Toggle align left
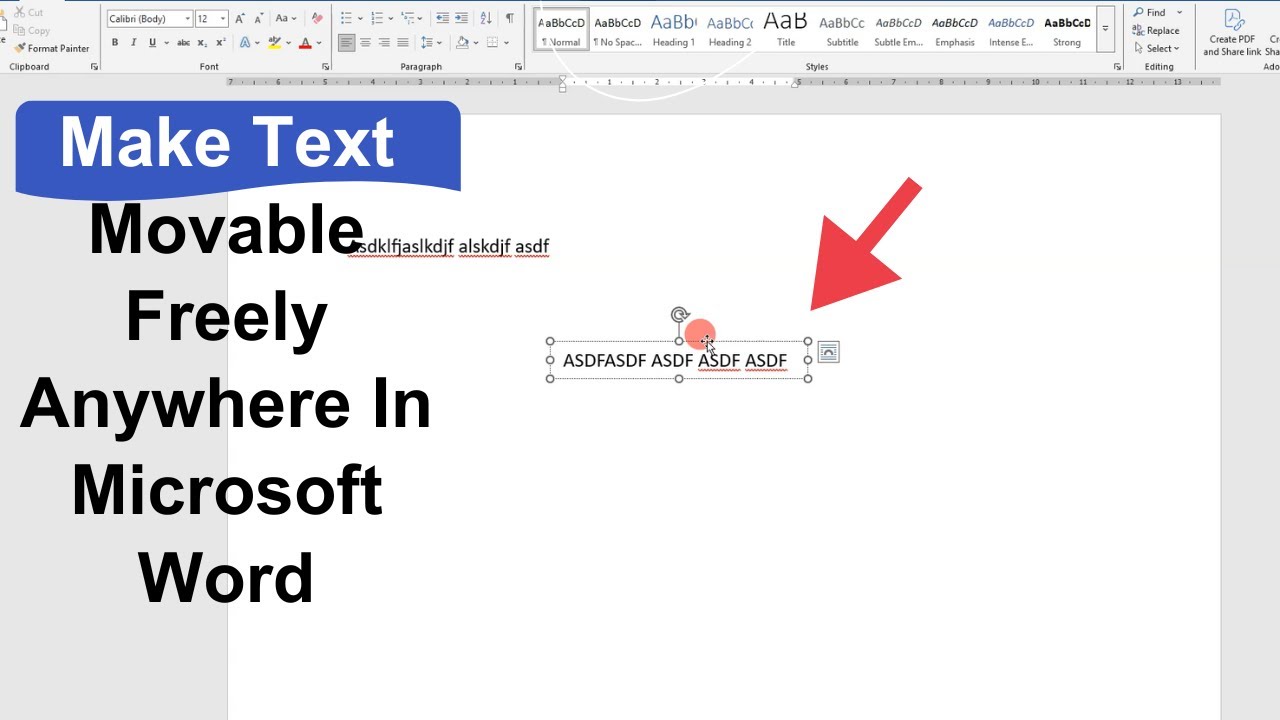 (x=346, y=42)
